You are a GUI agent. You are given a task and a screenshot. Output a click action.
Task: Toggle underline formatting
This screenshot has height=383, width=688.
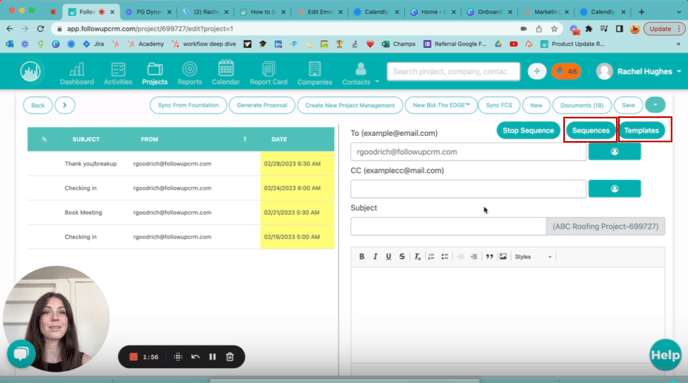(388, 257)
